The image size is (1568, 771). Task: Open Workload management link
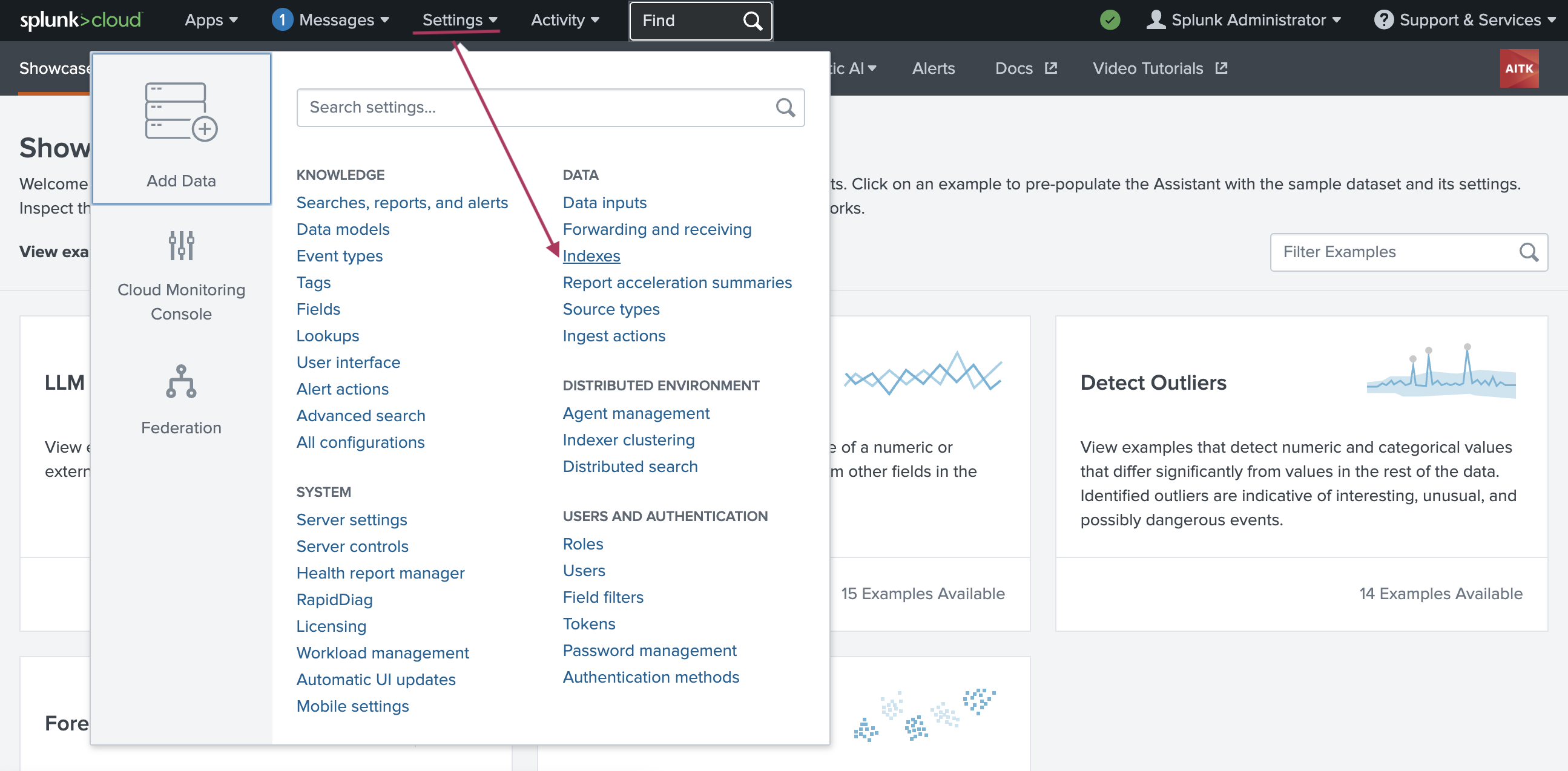(x=382, y=653)
